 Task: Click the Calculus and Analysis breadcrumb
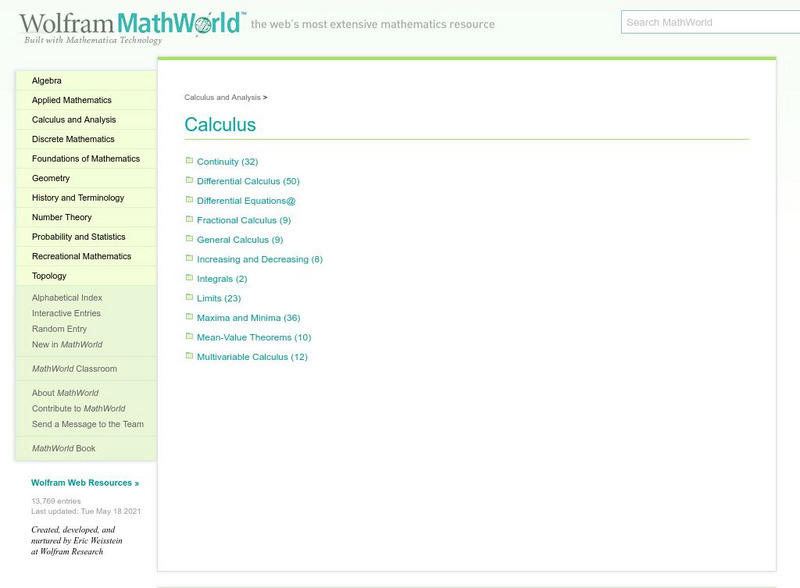[222, 97]
